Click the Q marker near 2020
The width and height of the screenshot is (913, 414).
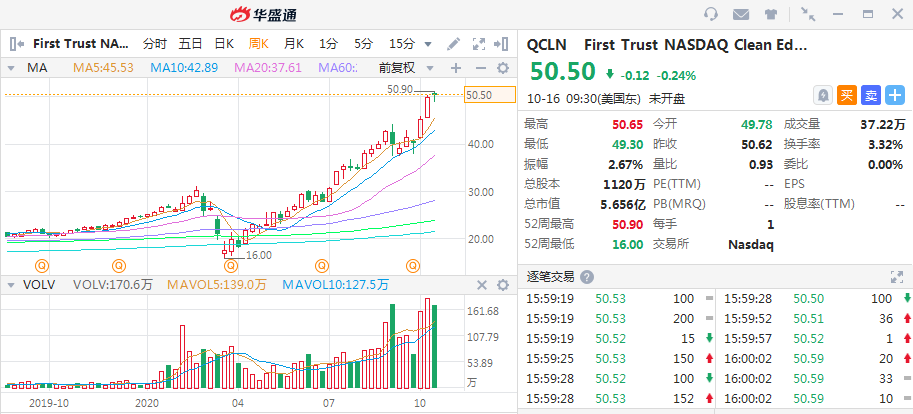(x=119, y=266)
